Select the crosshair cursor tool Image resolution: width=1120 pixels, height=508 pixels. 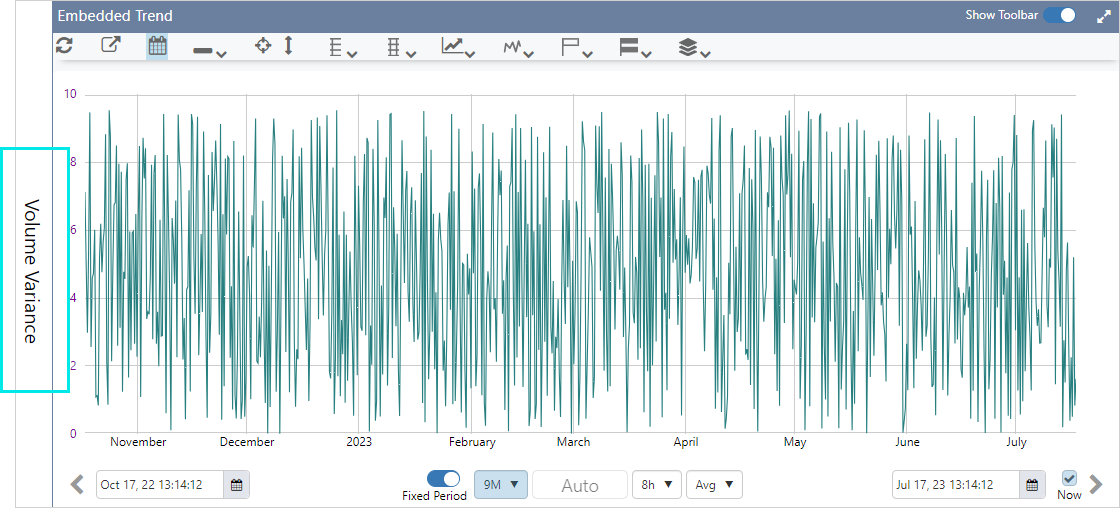(263, 46)
